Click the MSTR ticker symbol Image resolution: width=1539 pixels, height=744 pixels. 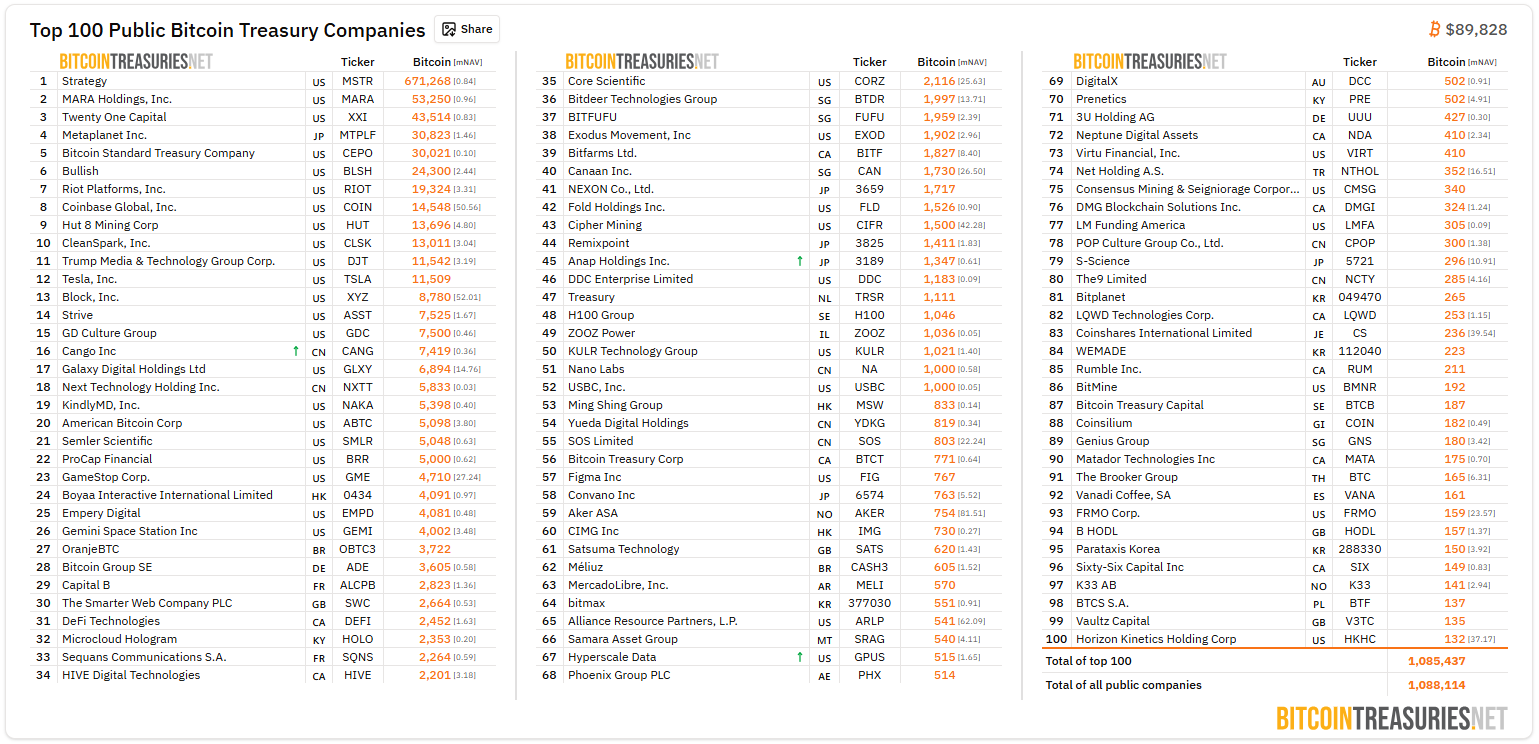click(x=357, y=81)
